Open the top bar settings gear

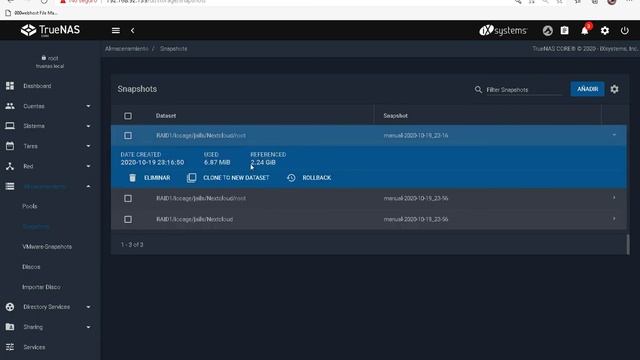(605, 31)
